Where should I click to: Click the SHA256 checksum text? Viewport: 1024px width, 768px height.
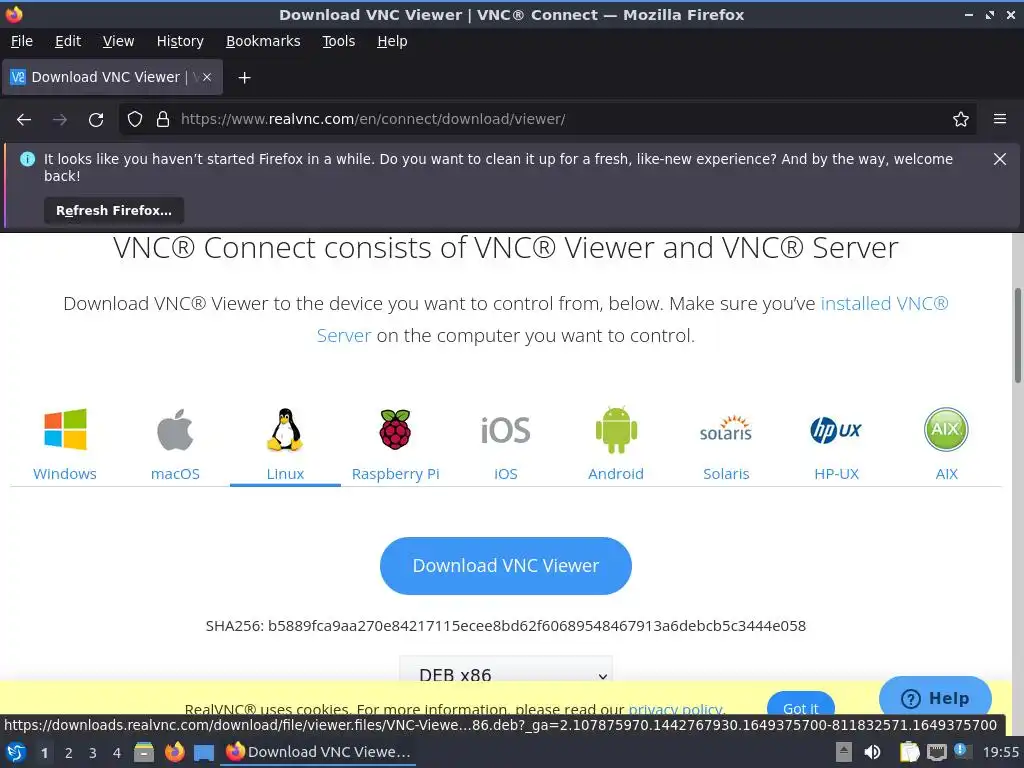[x=505, y=626]
